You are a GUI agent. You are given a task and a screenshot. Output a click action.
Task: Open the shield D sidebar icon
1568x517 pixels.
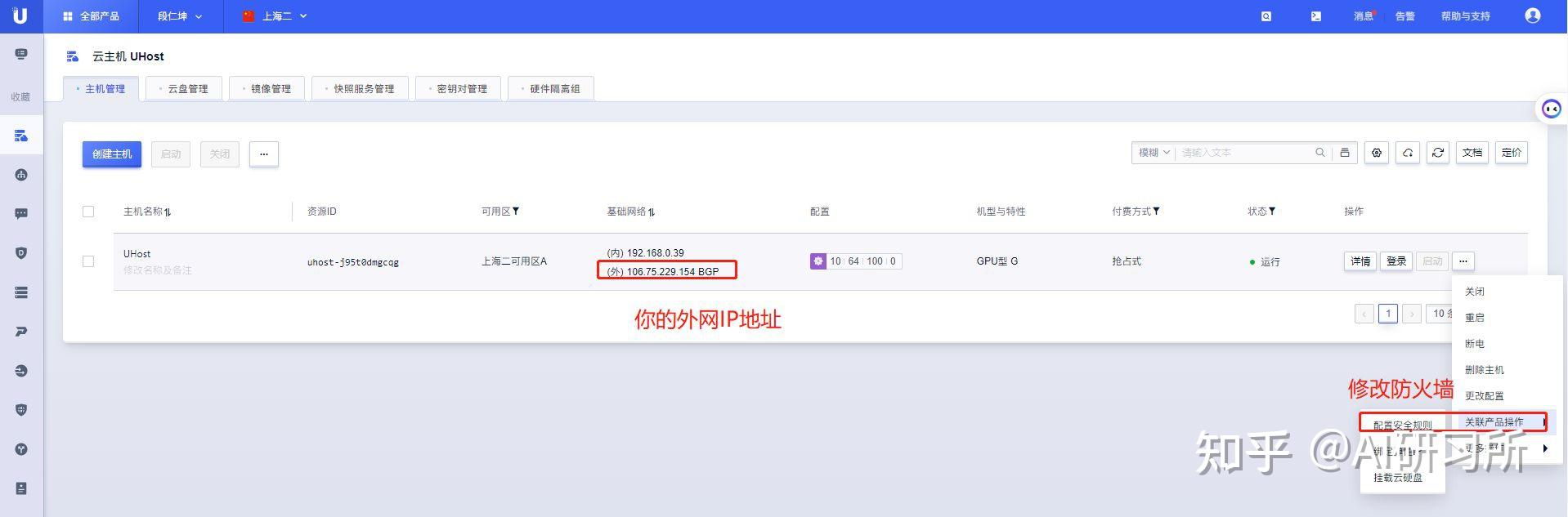point(21,253)
